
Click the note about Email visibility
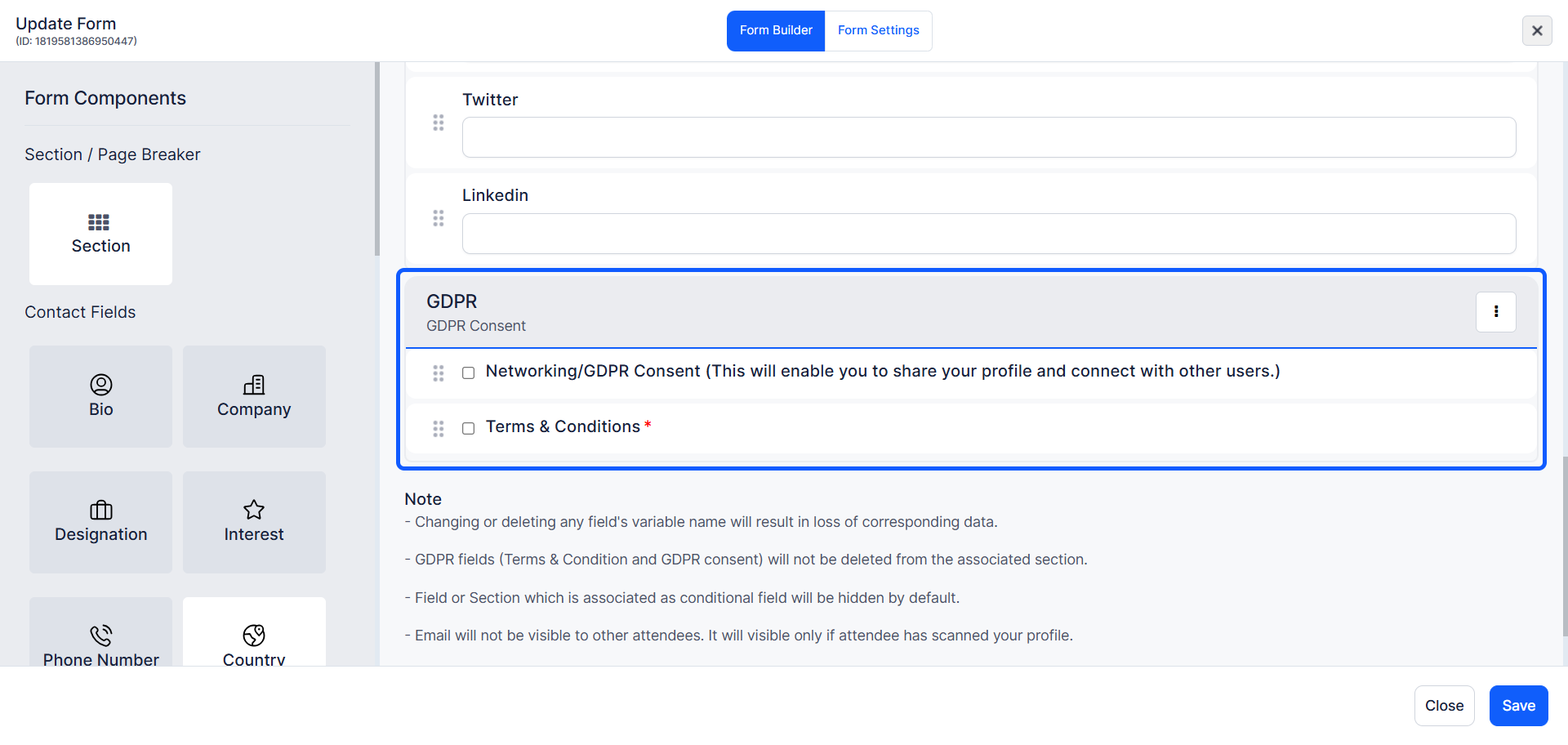tap(739, 636)
